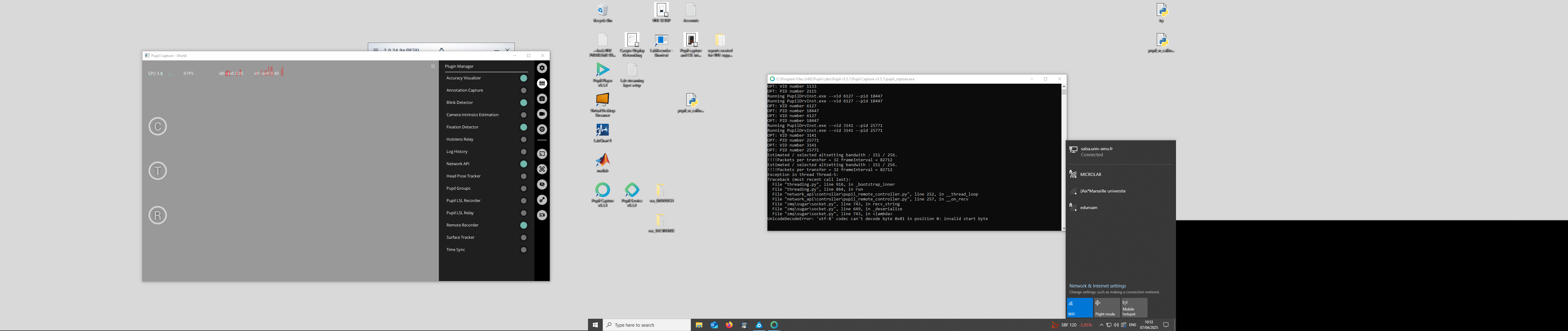Open Network & Internet settings link
The width and height of the screenshot is (1568, 331).
(1098, 286)
